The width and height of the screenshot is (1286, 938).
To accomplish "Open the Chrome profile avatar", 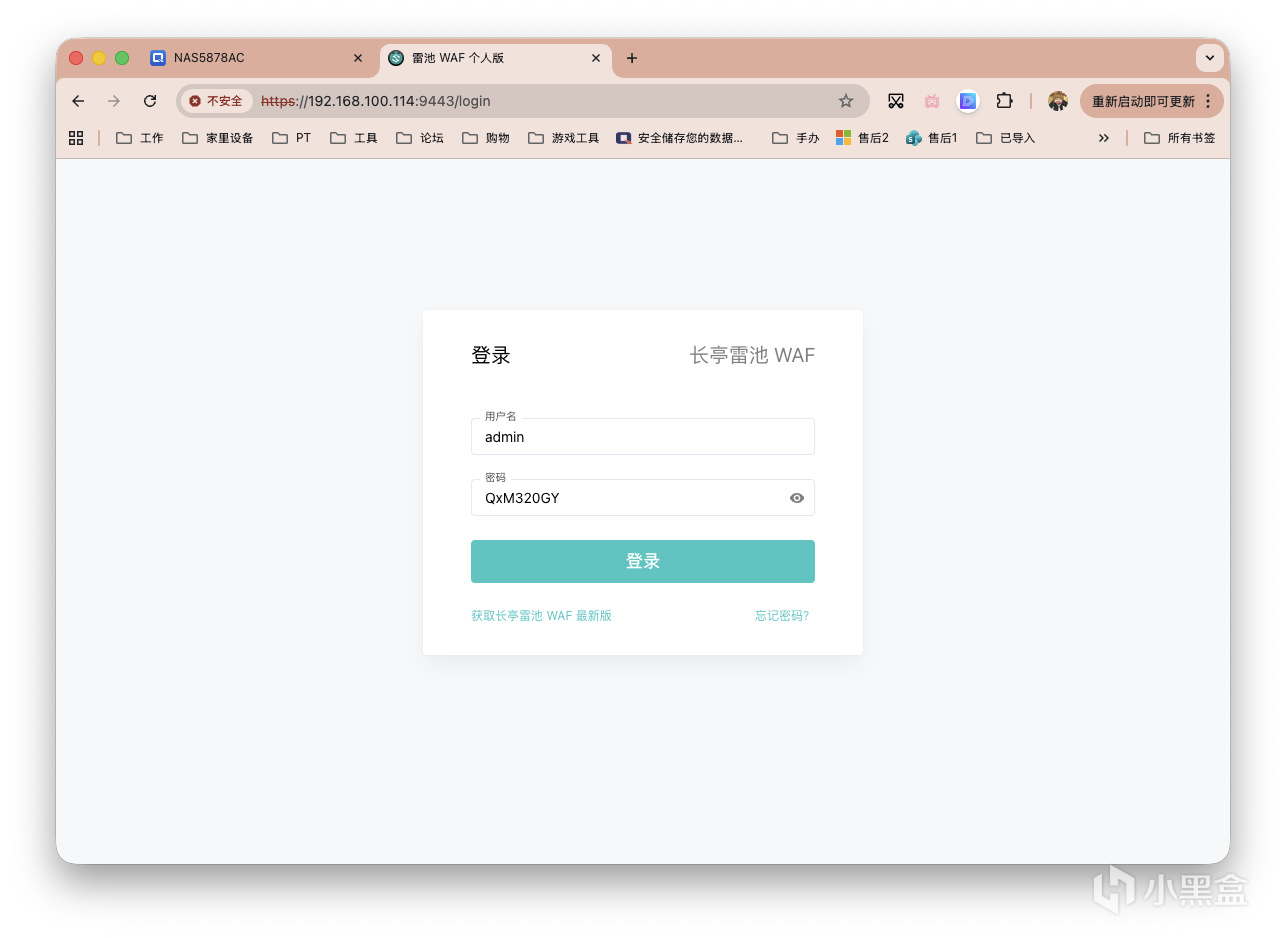I will pyautogui.click(x=1058, y=101).
